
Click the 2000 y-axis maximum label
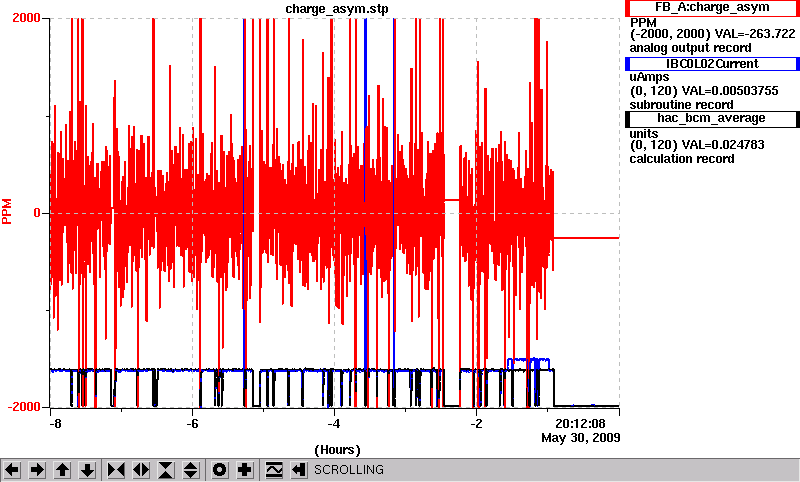26,18
